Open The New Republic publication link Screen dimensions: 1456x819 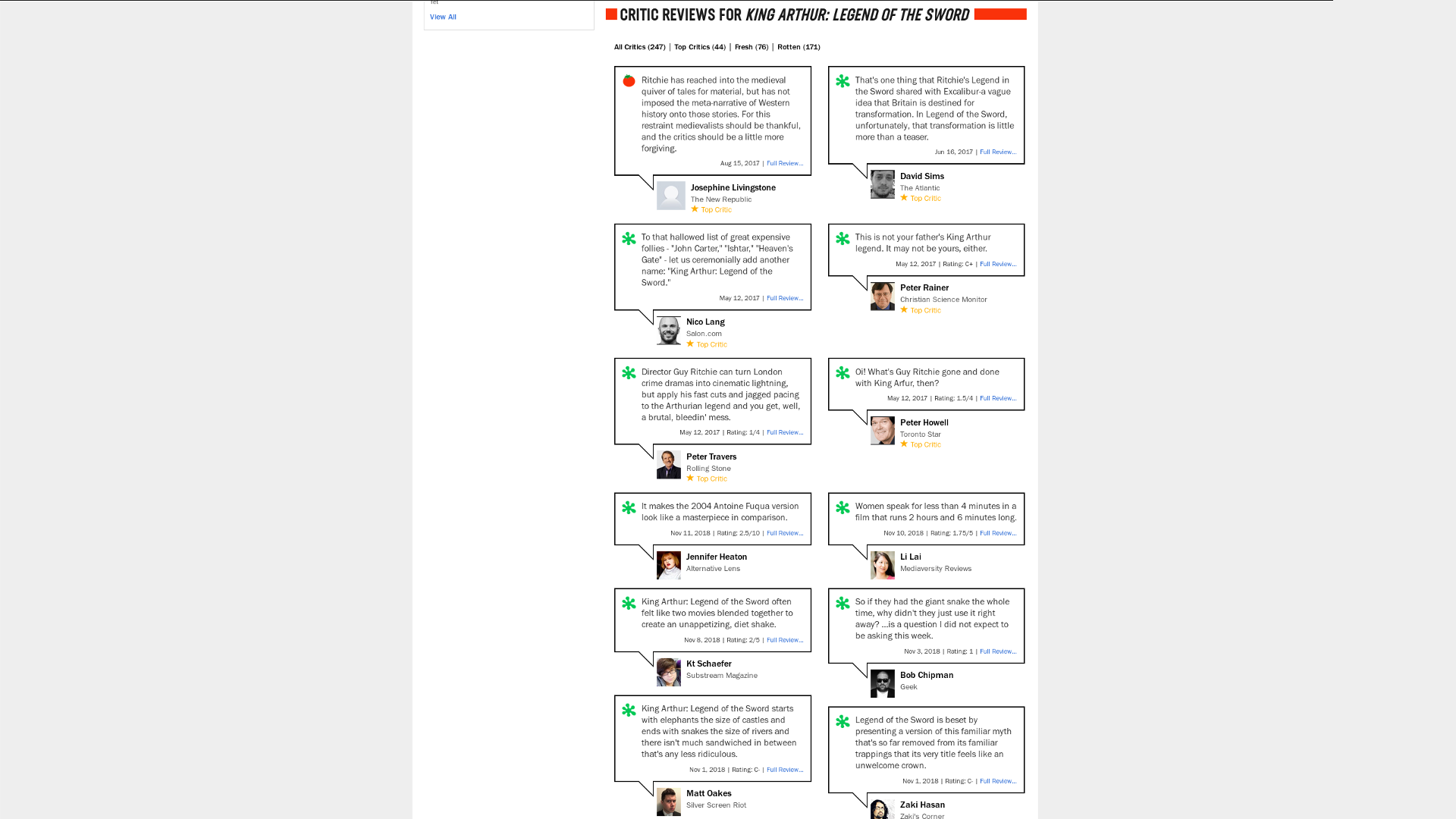(x=720, y=199)
